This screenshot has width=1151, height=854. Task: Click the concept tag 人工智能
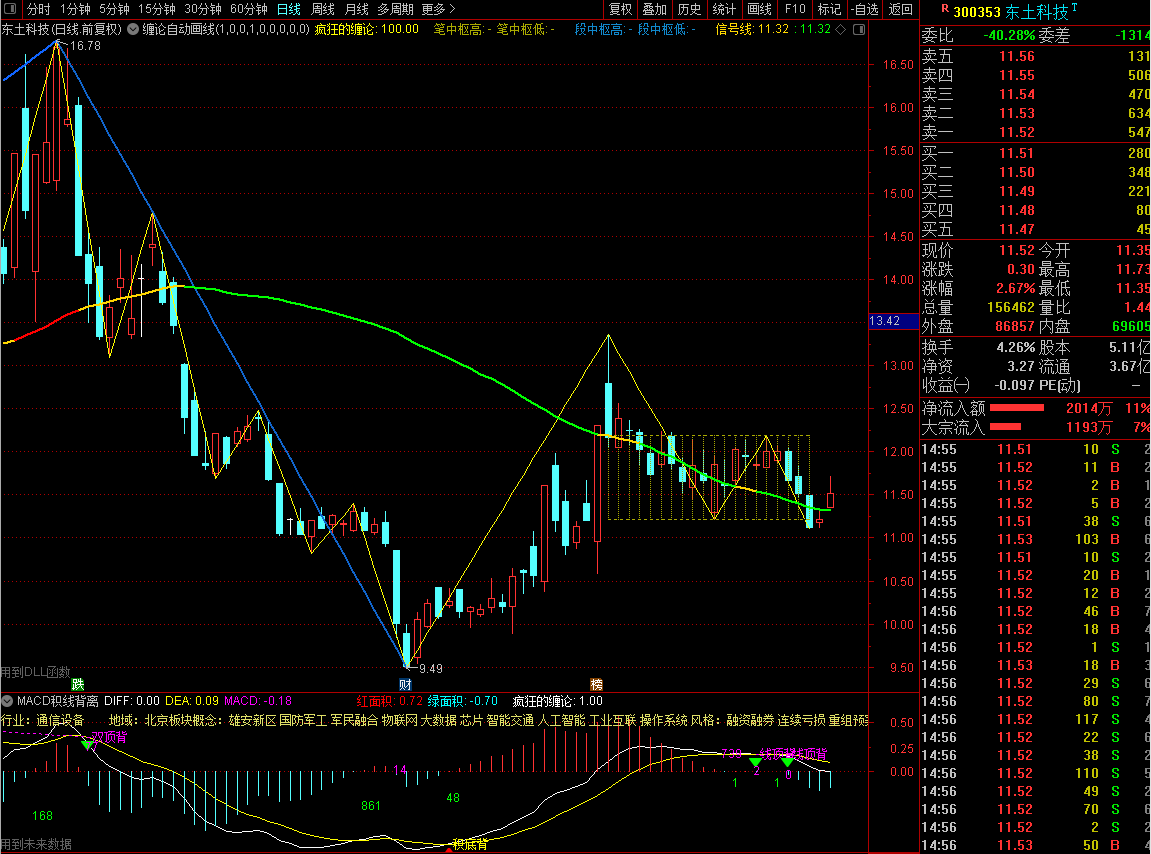[x=562, y=720]
